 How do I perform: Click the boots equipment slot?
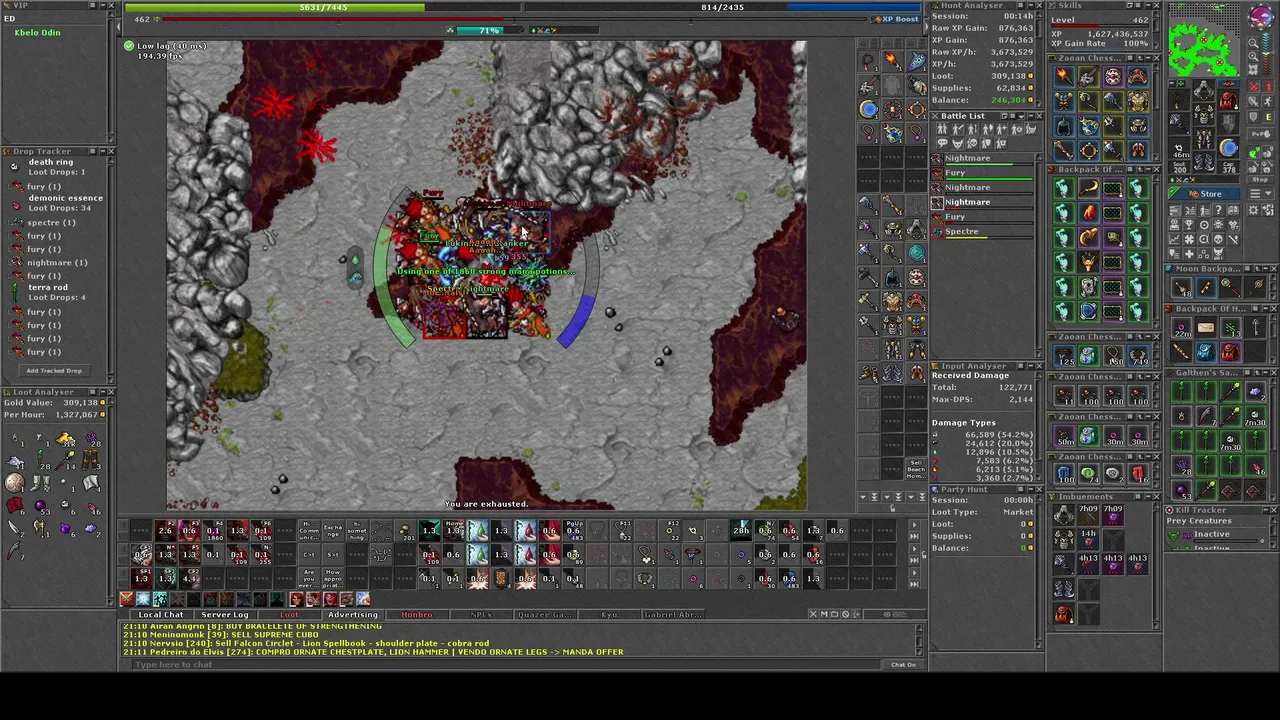coord(1203,162)
